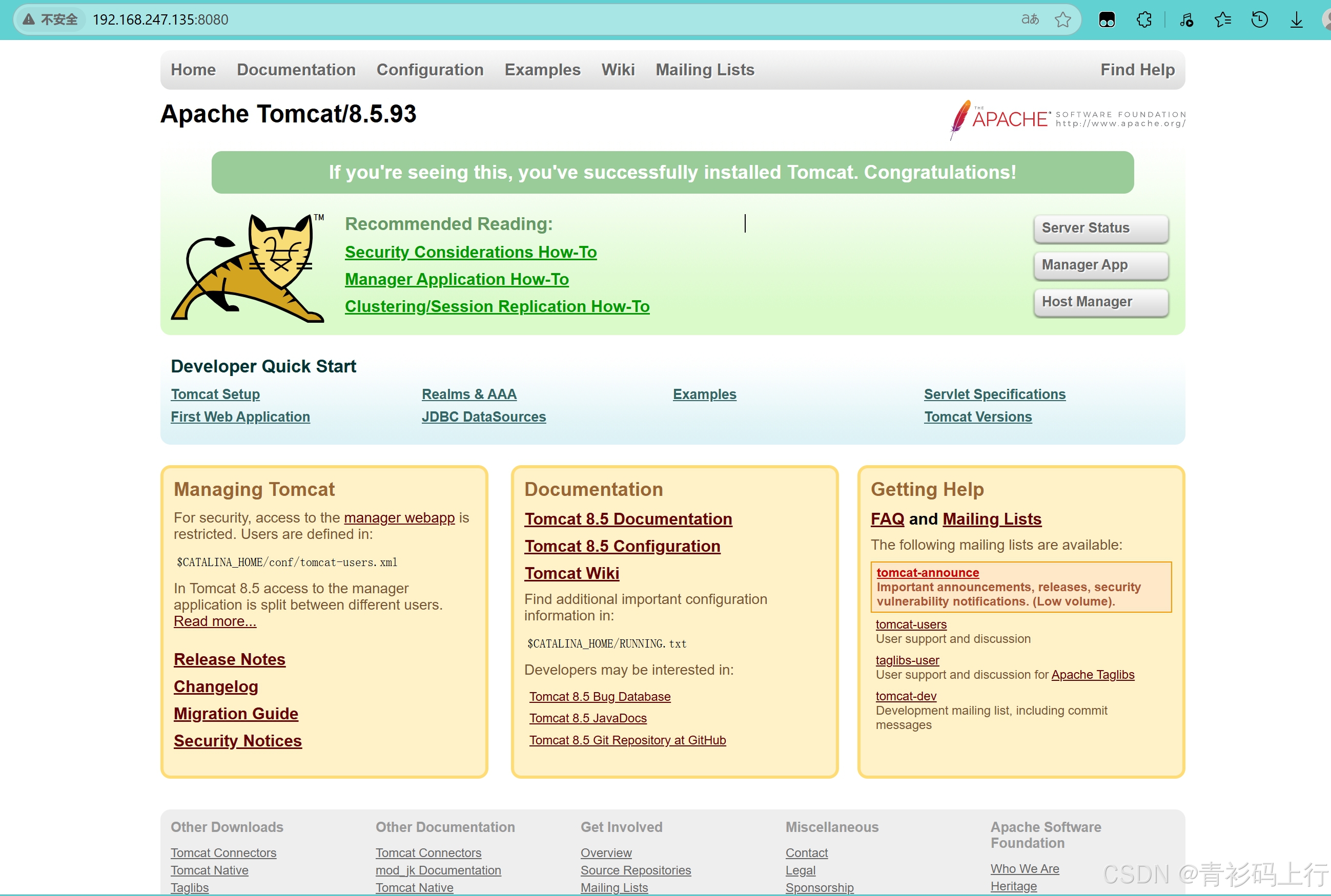
Task: Open Tomcat 8.5 Configuration link
Action: coord(622,546)
